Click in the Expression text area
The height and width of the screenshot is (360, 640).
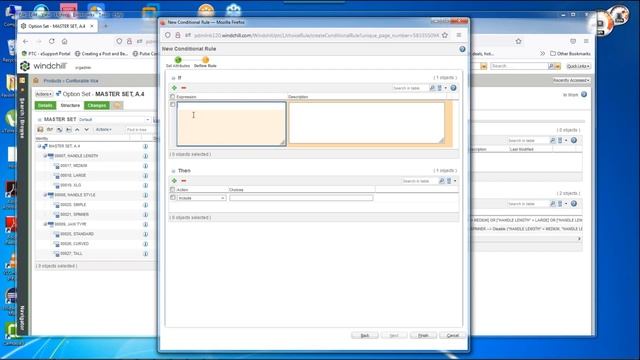[231, 124]
